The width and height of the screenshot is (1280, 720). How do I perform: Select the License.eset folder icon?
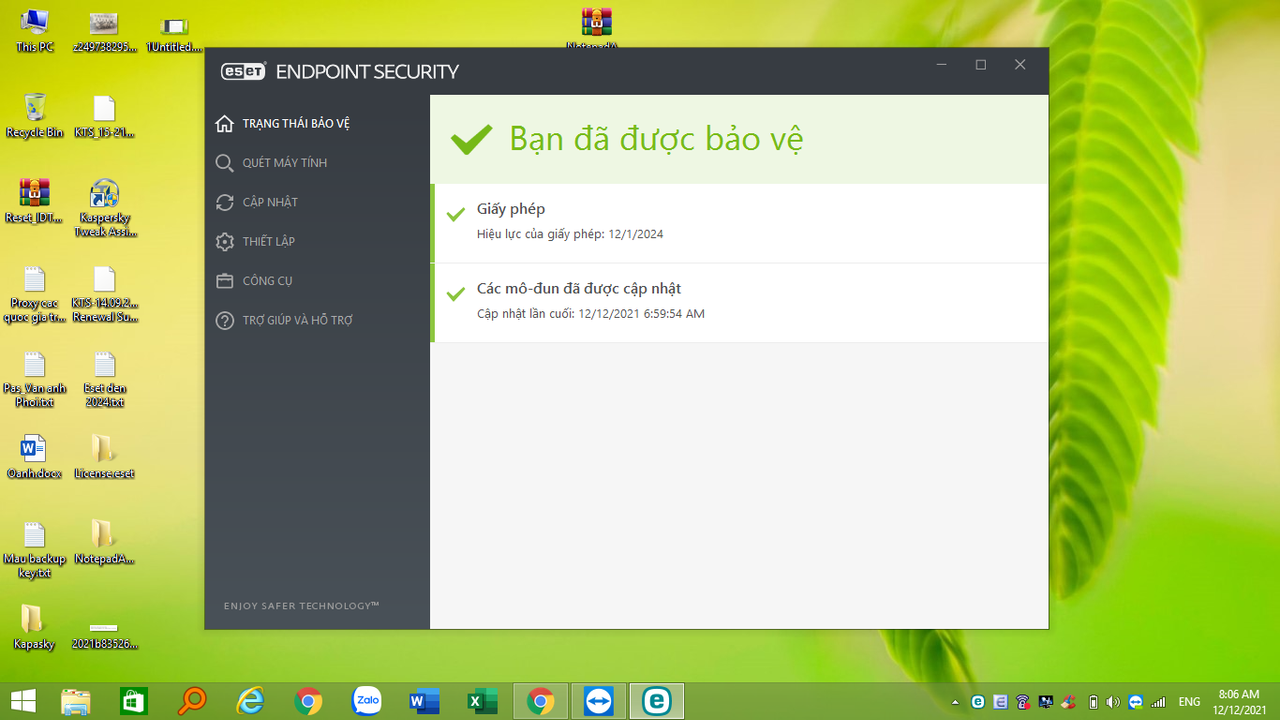click(104, 457)
